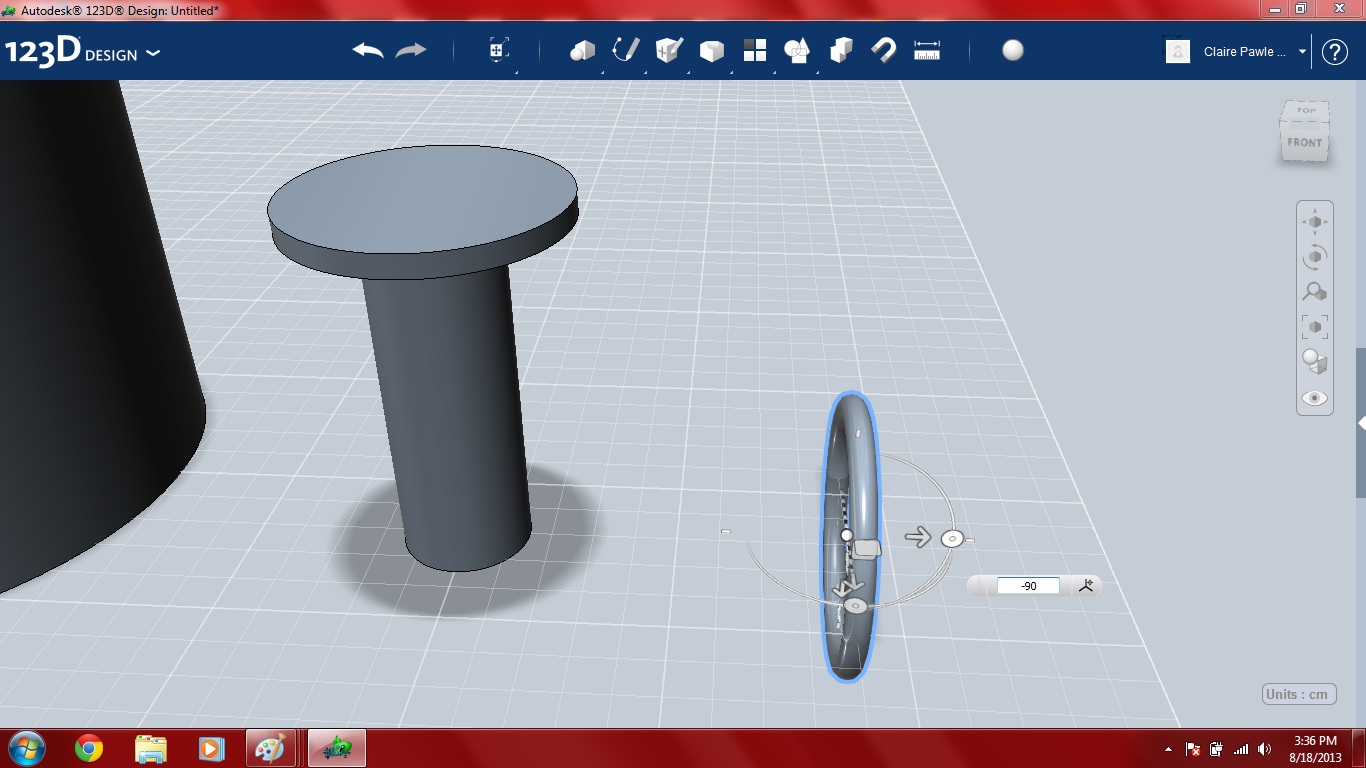Screen dimensions: 1366x768
Task: Expand the right side panel arrow
Action: pos(1361,423)
